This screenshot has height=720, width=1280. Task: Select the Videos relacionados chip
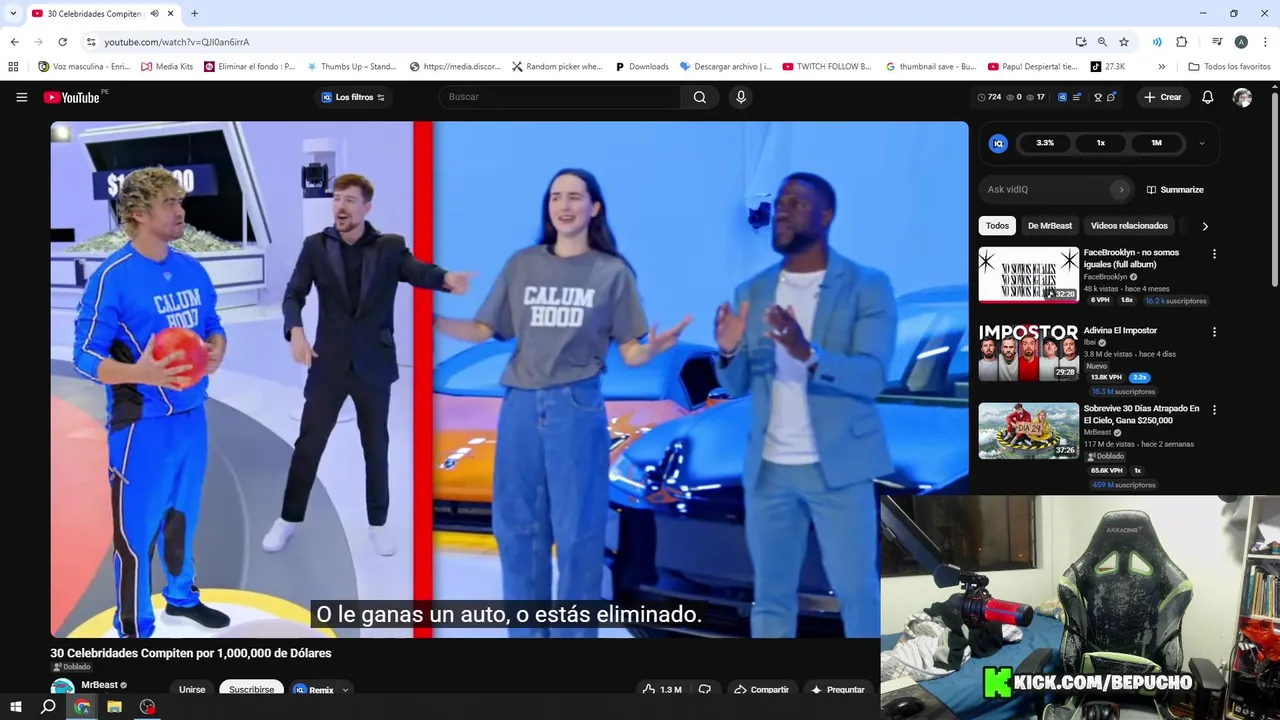1129,226
